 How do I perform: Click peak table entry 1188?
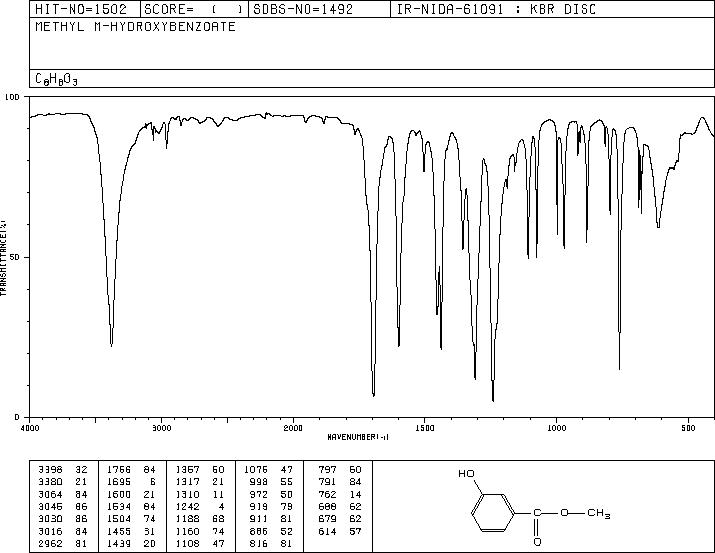click(200, 519)
